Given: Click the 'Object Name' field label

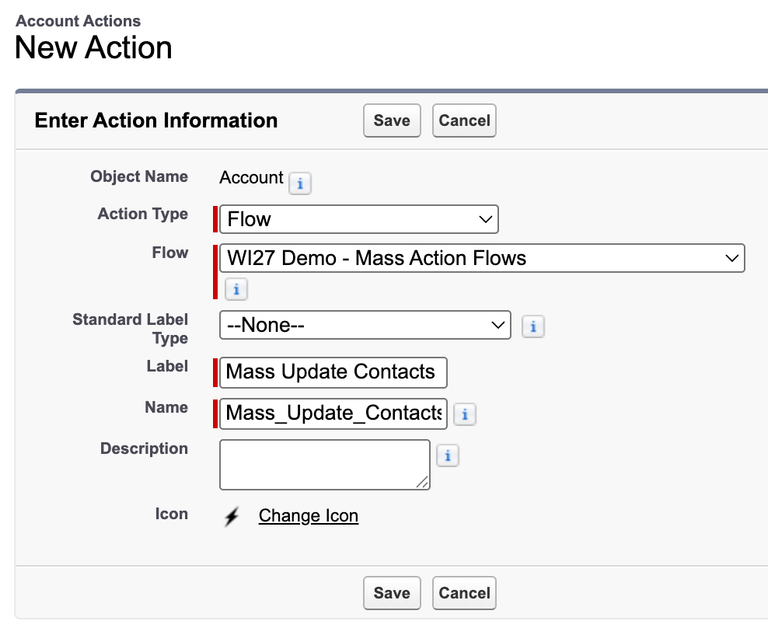Looking at the screenshot, I should (x=139, y=176).
